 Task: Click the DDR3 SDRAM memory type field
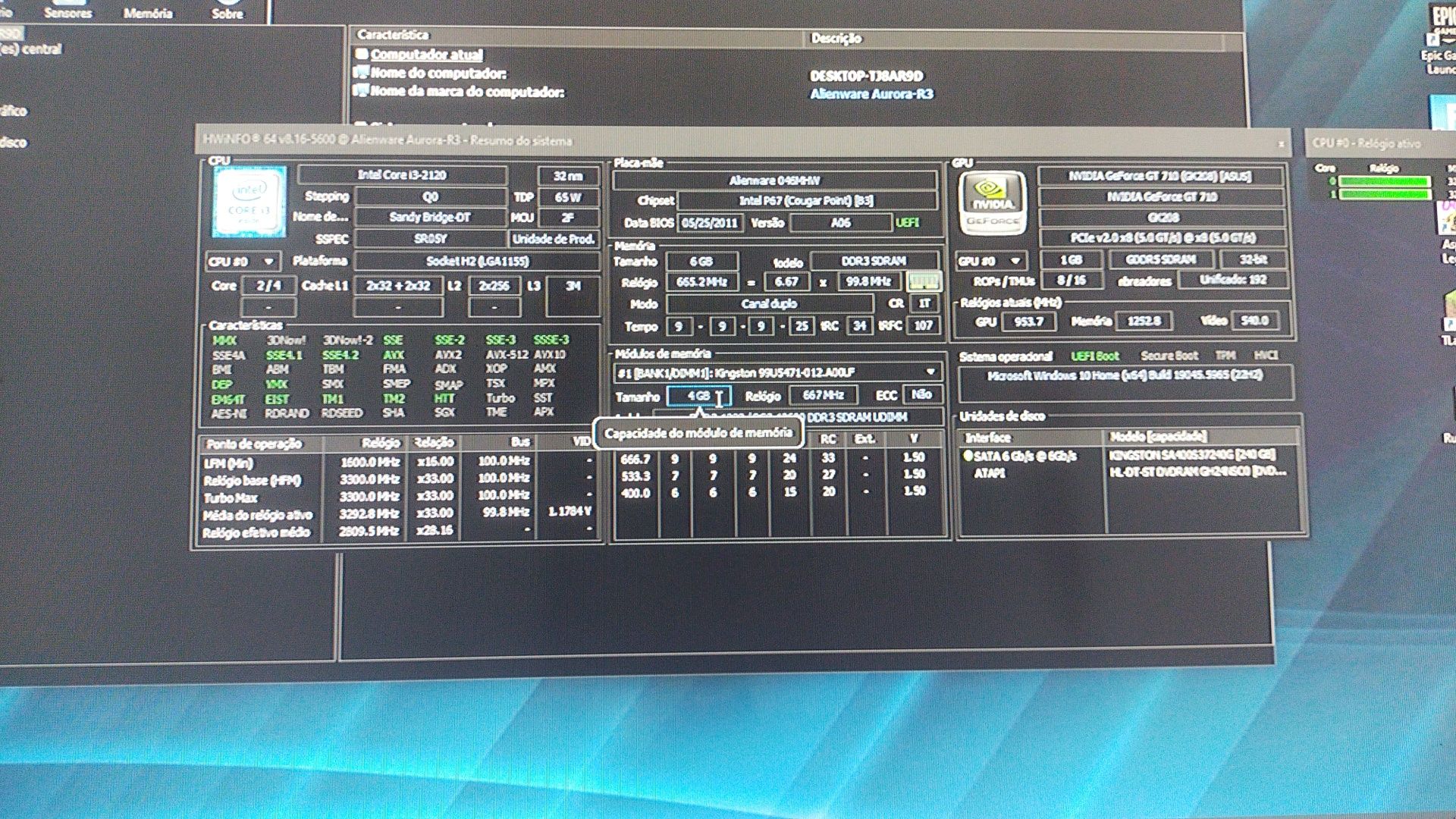click(874, 261)
